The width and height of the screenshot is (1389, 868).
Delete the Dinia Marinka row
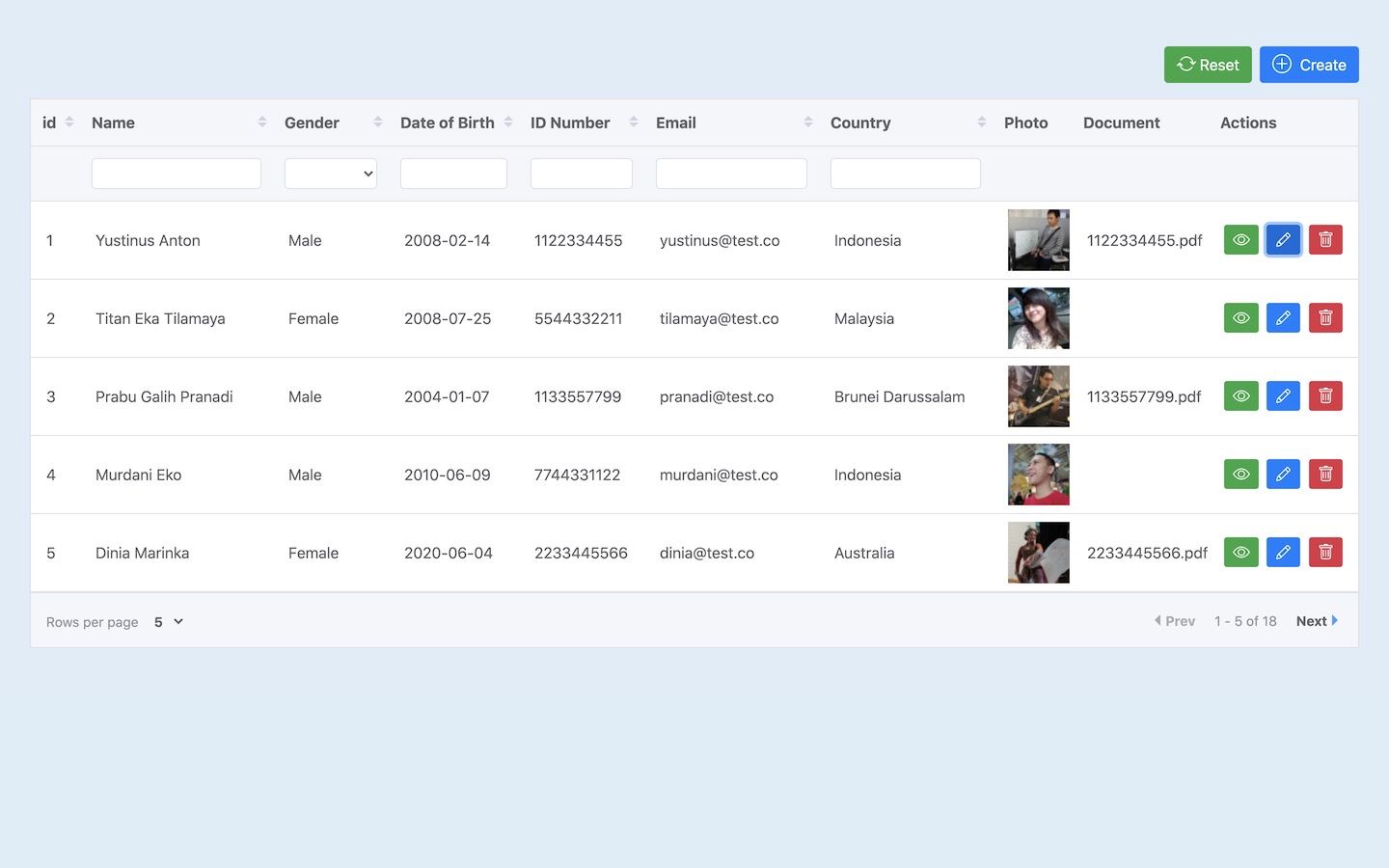click(1325, 553)
